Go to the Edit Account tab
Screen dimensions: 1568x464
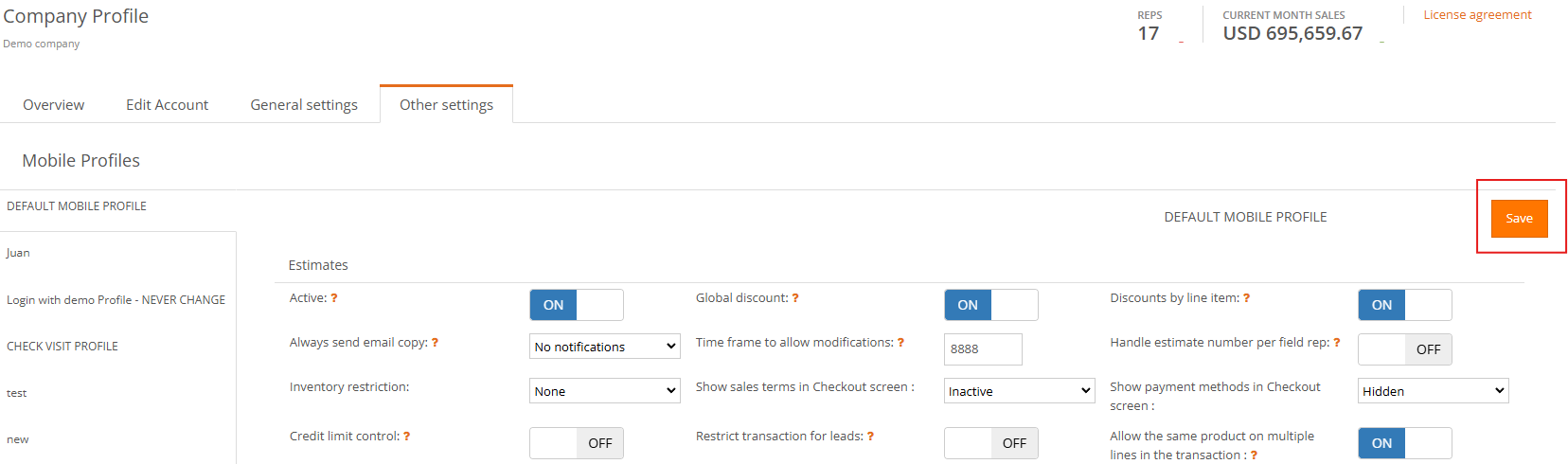(168, 105)
